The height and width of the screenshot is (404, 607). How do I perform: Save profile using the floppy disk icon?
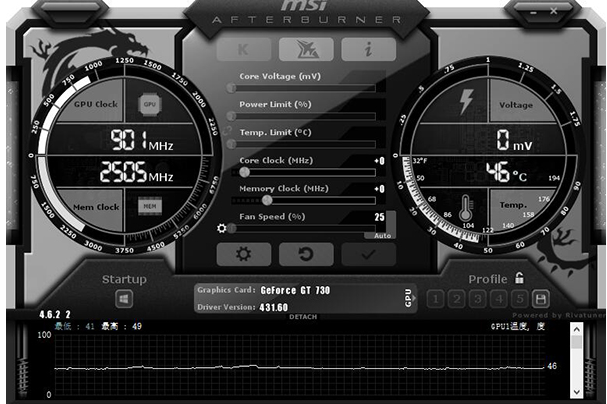point(541,298)
